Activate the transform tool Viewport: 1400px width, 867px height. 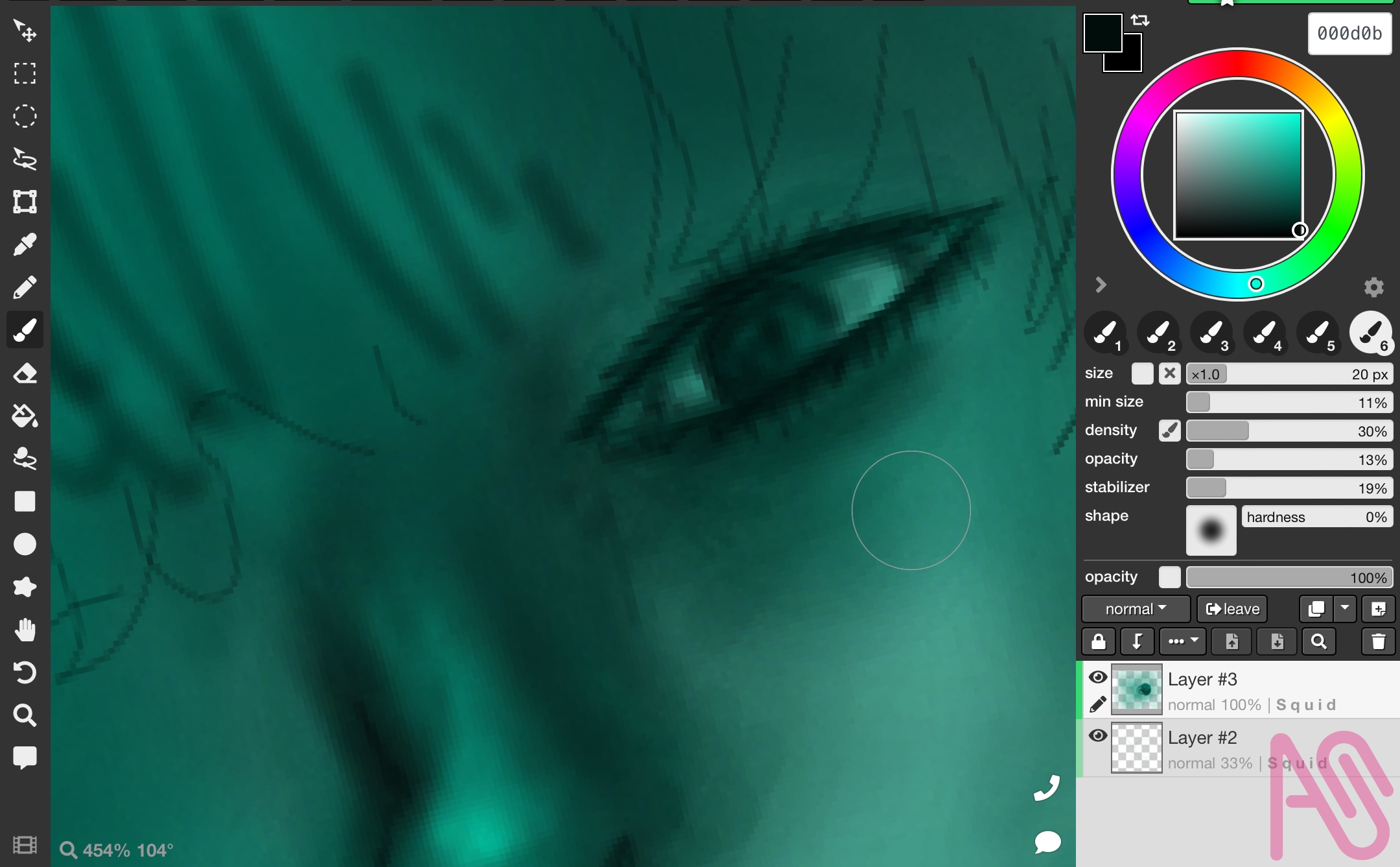click(x=25, y=202)
